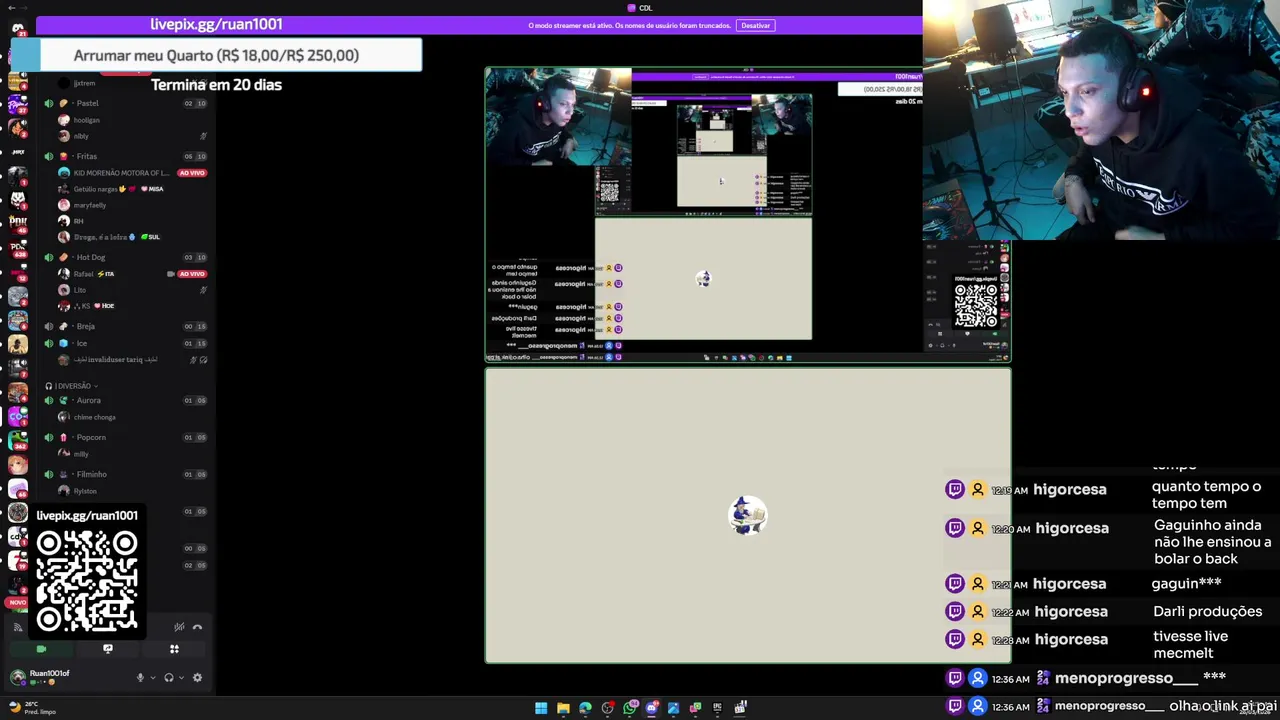
Task: Click the speaker icon beside Filminho channel
Action: 49,474
